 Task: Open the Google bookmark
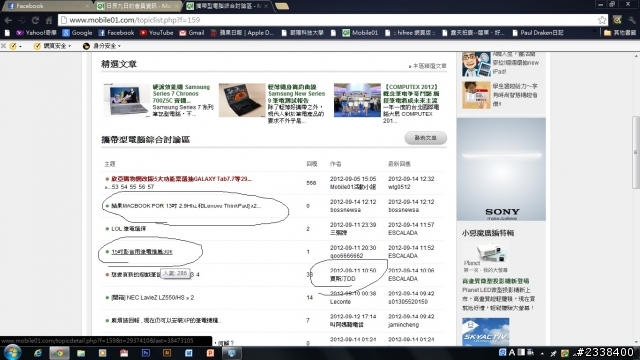77,33
